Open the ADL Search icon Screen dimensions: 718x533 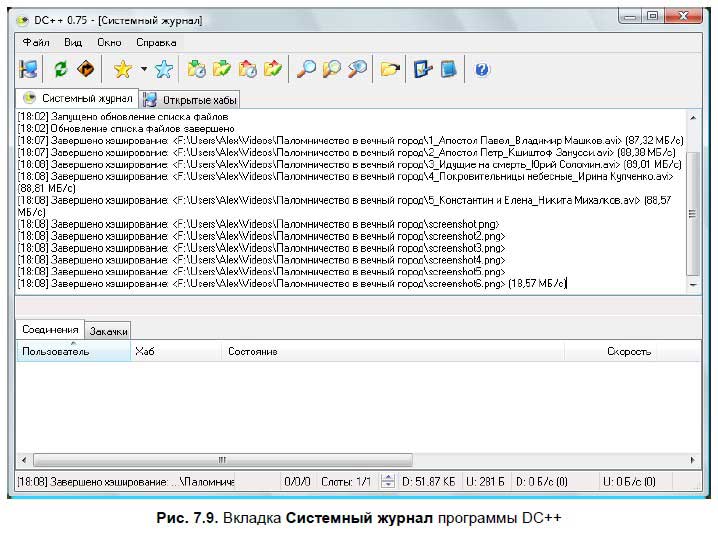[x=332, y=70]
